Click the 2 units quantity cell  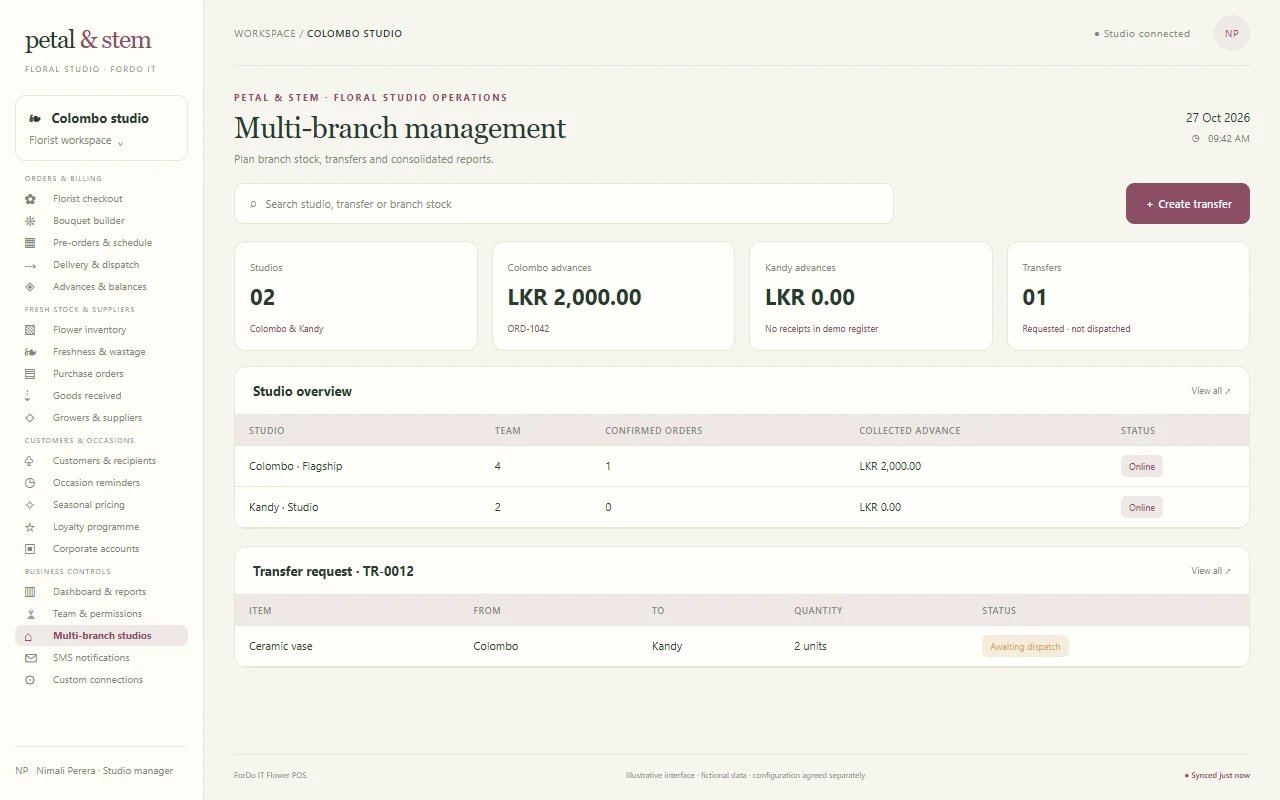tap(810, 647)
